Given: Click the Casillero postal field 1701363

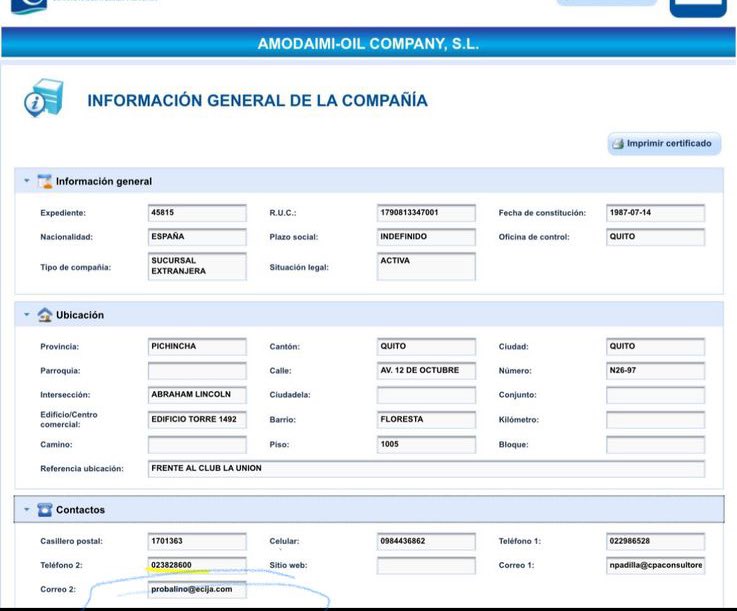Looking at the screenshot, I should click(x=197, y=541).
